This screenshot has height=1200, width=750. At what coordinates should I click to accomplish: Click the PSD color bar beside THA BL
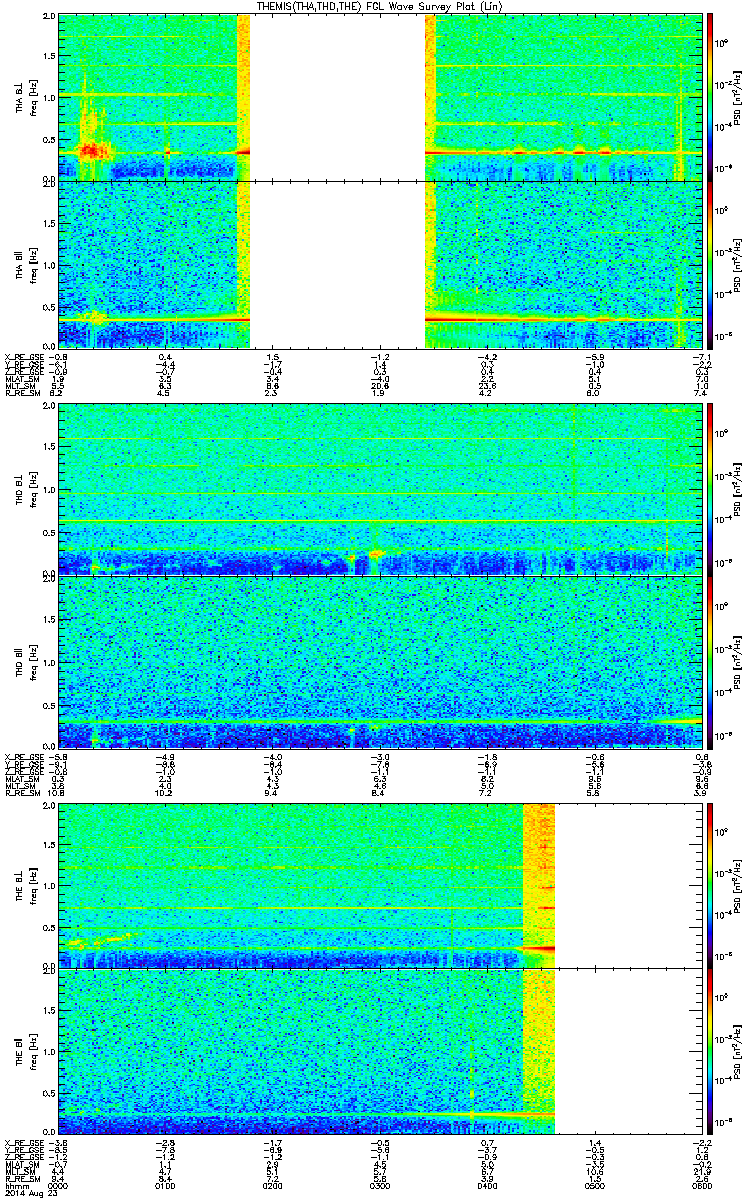[x=710, y=97]
